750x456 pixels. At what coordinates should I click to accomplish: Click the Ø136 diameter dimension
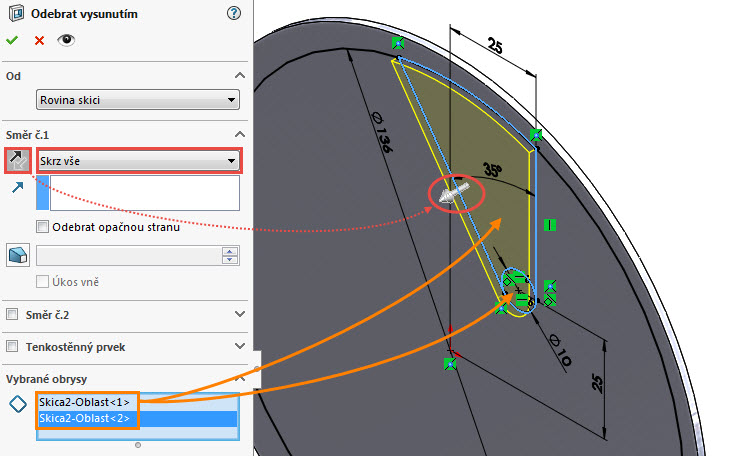pos(381,133)
